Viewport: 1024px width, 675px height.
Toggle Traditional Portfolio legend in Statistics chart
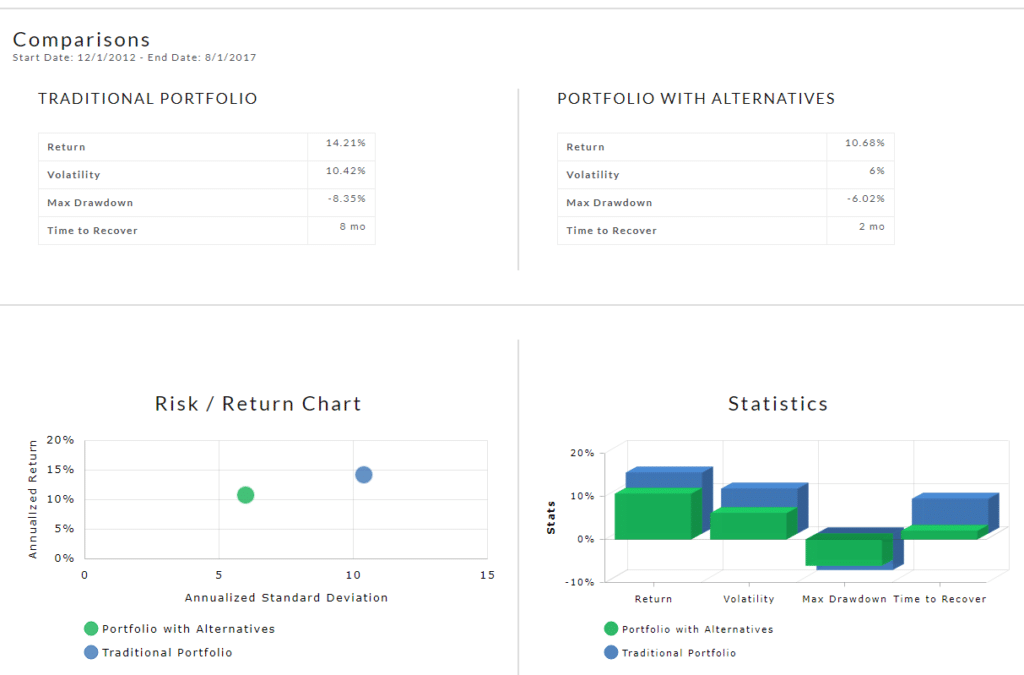670,653
